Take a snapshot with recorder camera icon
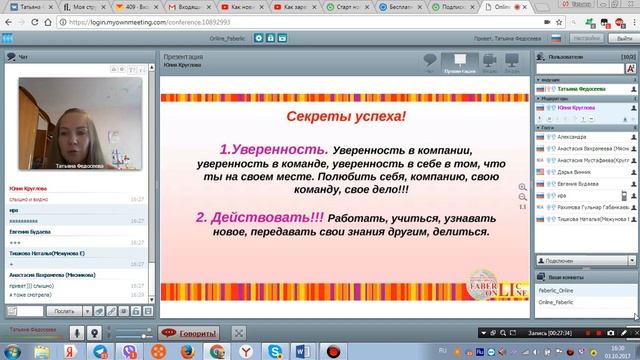Viewport: 640px width, 360px height. coord(611,333)
